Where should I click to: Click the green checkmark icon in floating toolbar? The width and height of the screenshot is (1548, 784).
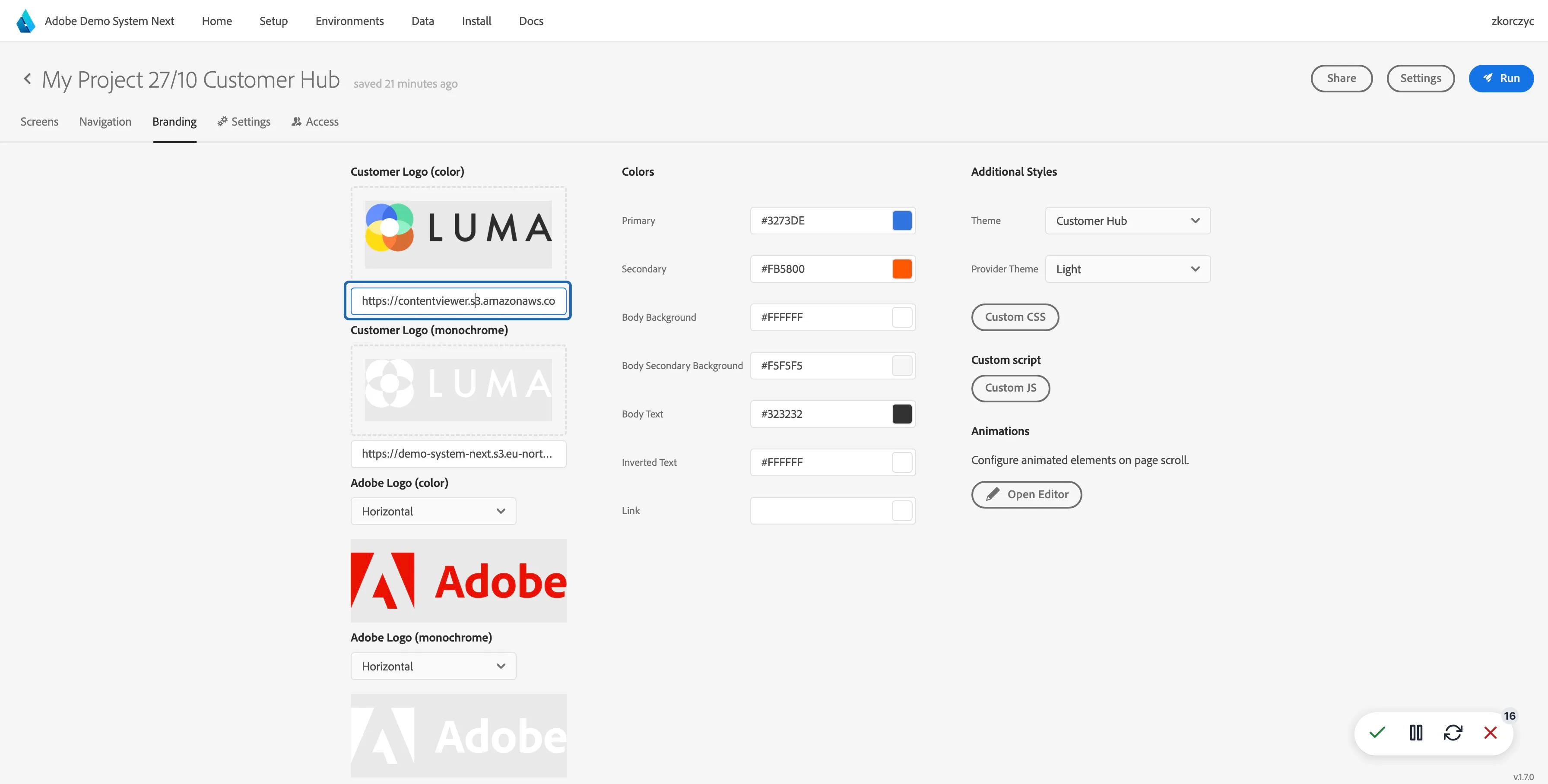coord(1377,732)
